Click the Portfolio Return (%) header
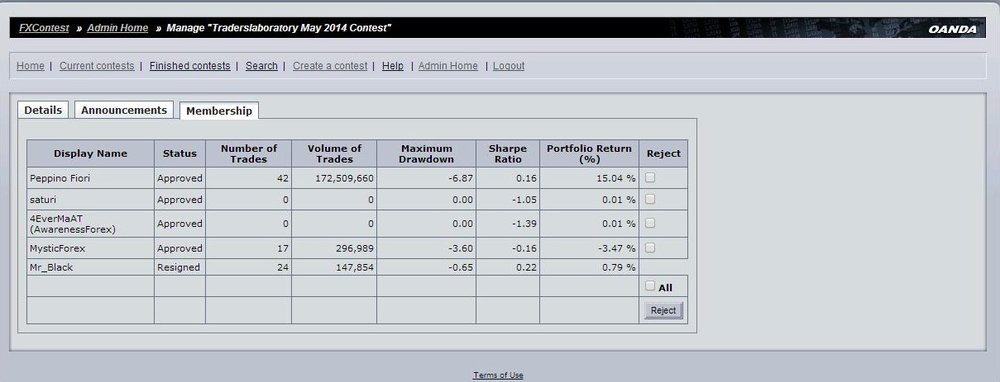This screenshot has height=382, width=1000. [x=589, y=154]
